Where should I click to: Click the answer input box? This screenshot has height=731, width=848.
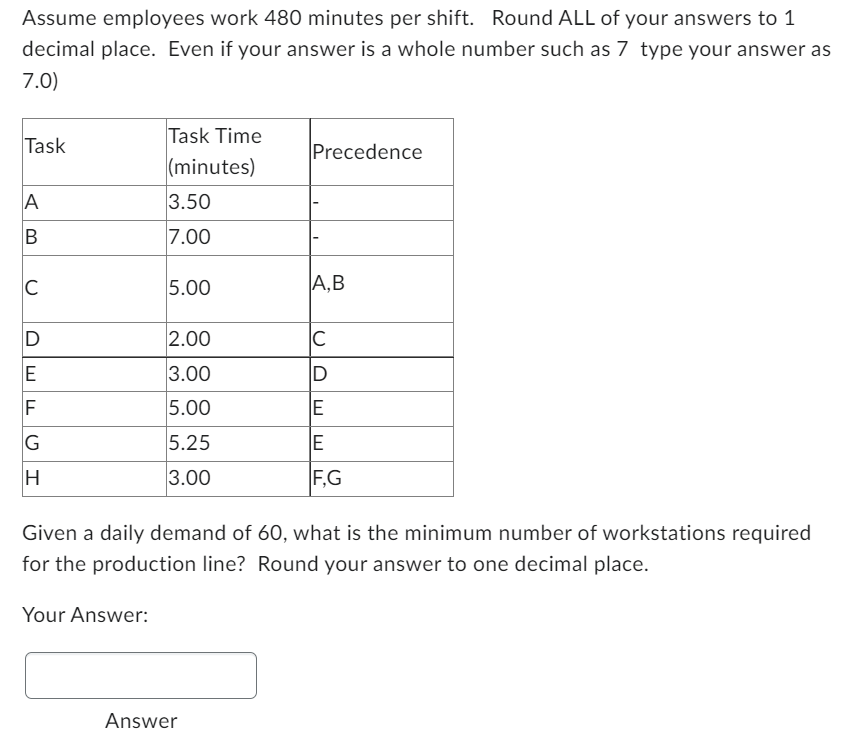[140, 674]
